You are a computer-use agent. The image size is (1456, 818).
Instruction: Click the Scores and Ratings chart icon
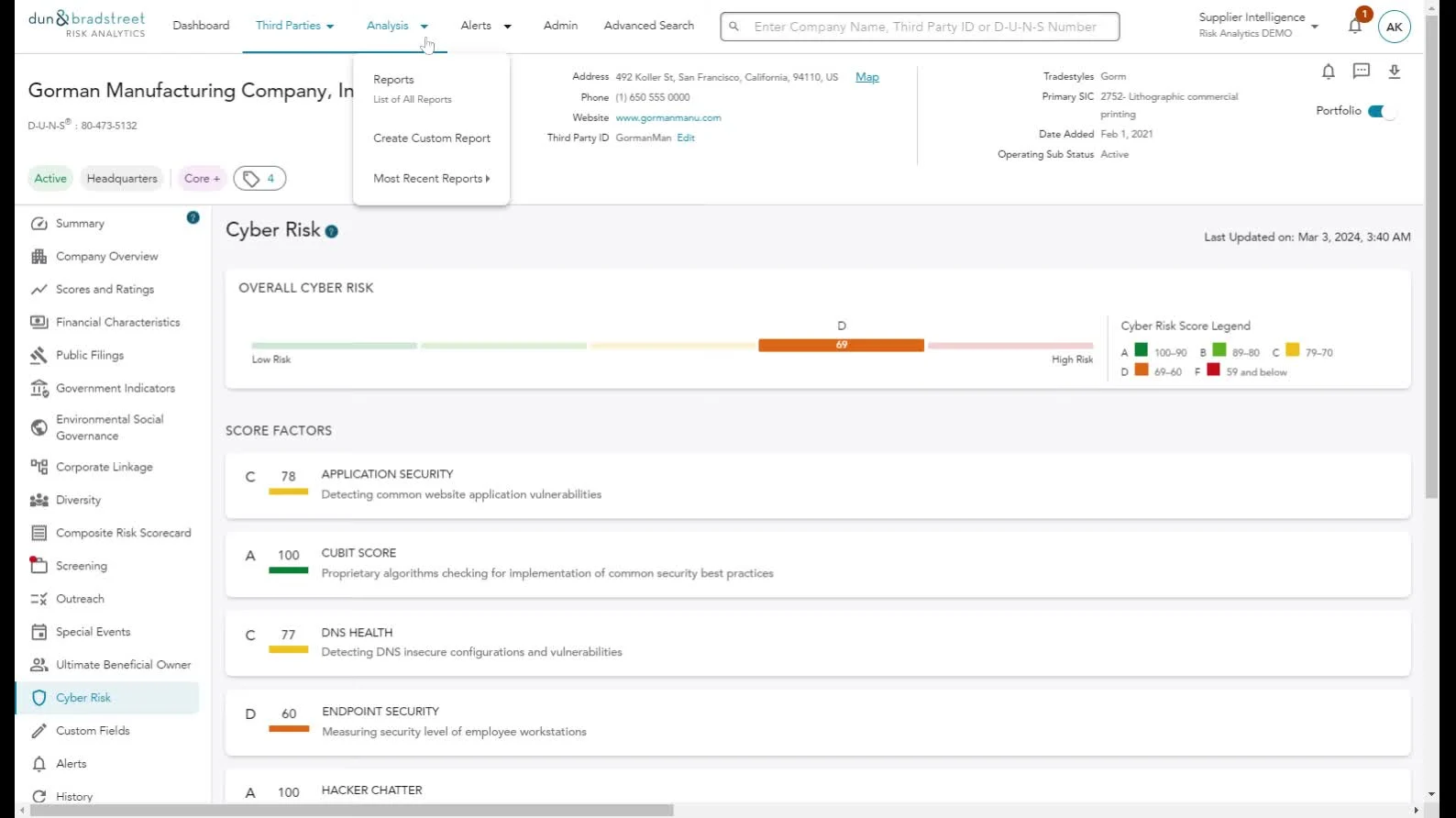[x=39, y=290]
